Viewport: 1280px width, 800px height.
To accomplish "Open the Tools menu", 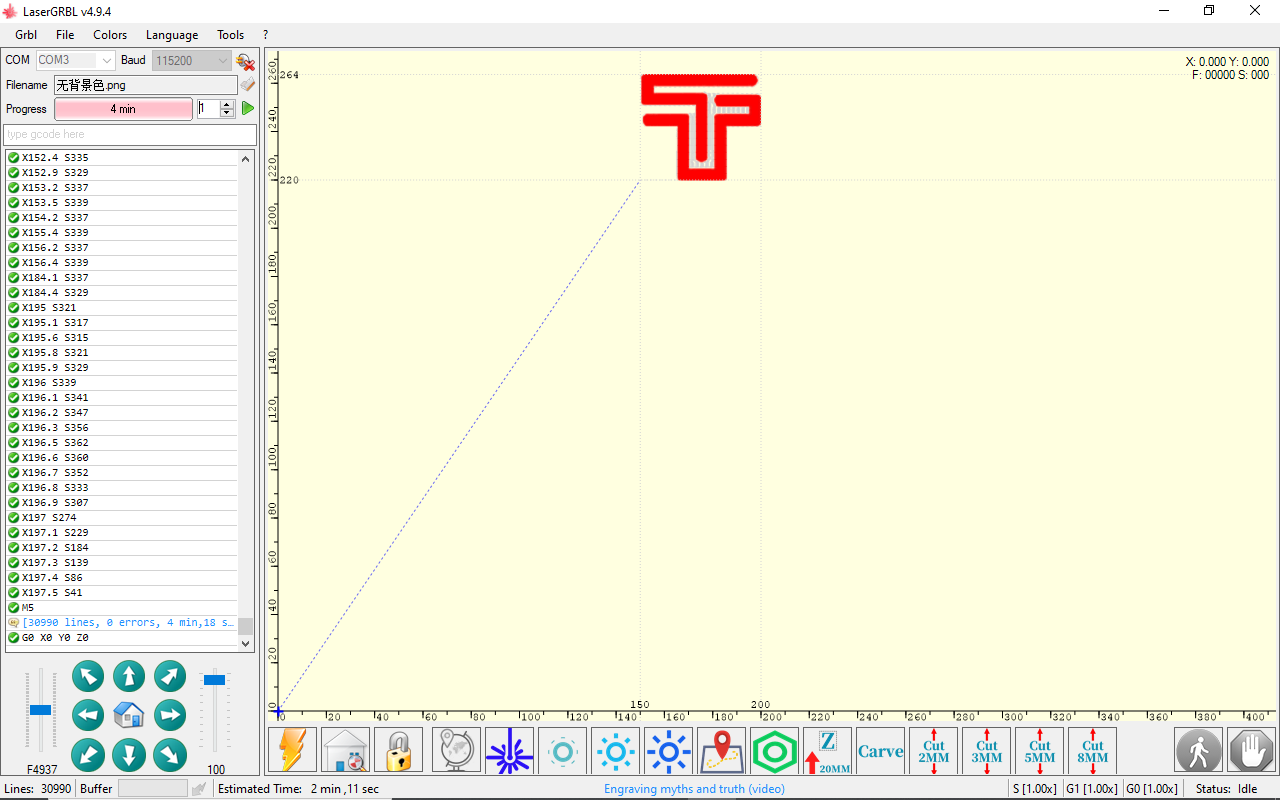I will tap(231, 35).
